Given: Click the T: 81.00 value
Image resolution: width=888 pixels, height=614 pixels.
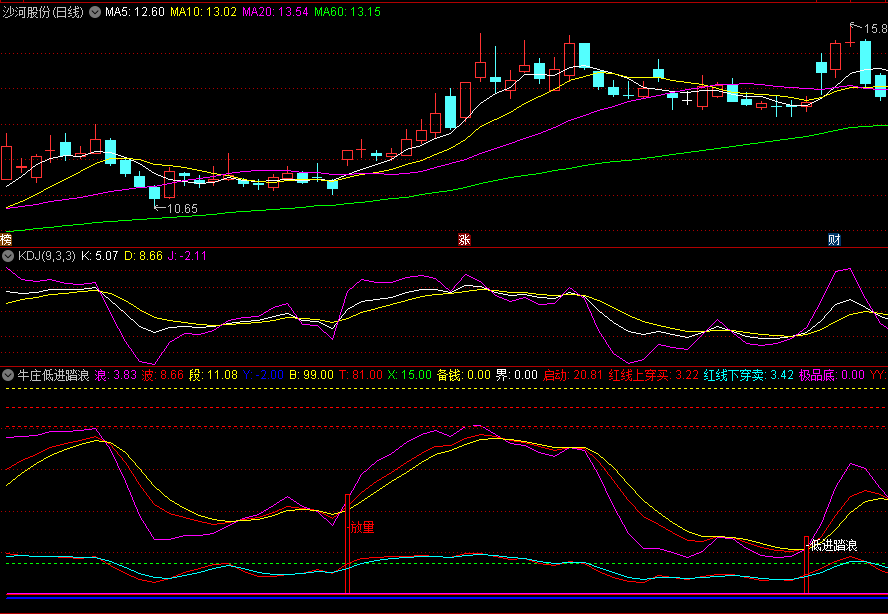Looking at the screenshot, I should 361,375.
